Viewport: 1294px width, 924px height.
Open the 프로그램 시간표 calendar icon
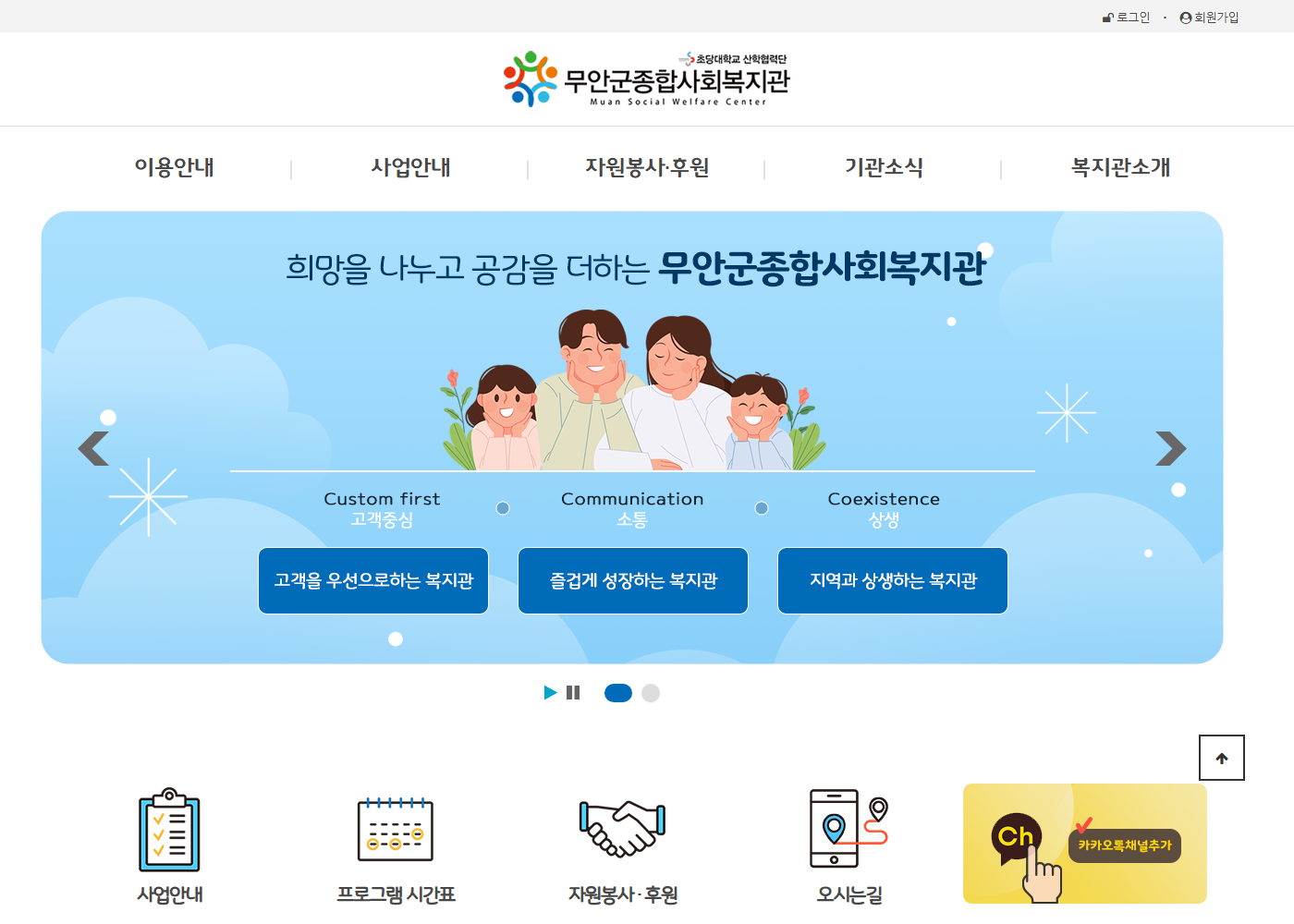396,830
